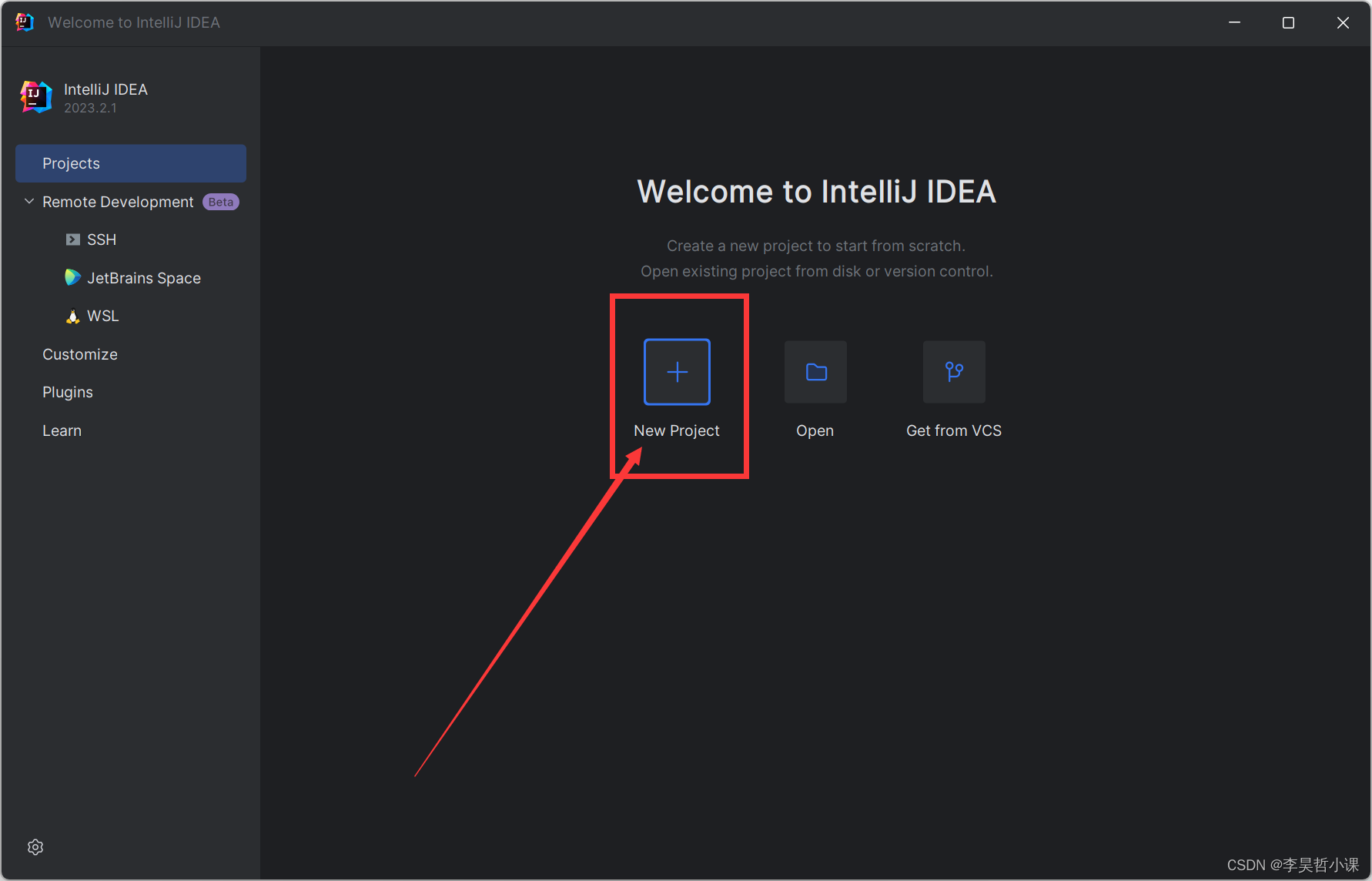Open the Plugins section
The height and width of the screenshot is (881, 1372).
68,392
